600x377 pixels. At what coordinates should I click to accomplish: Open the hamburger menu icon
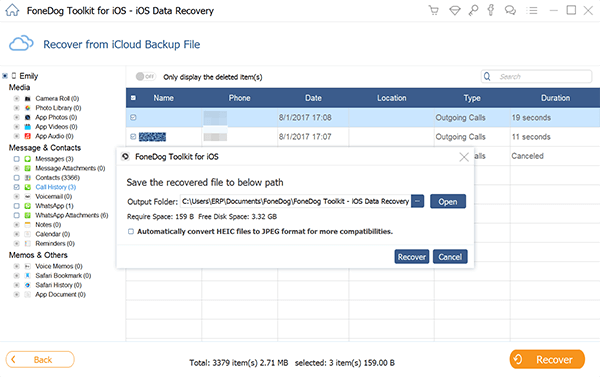[532, 10]
